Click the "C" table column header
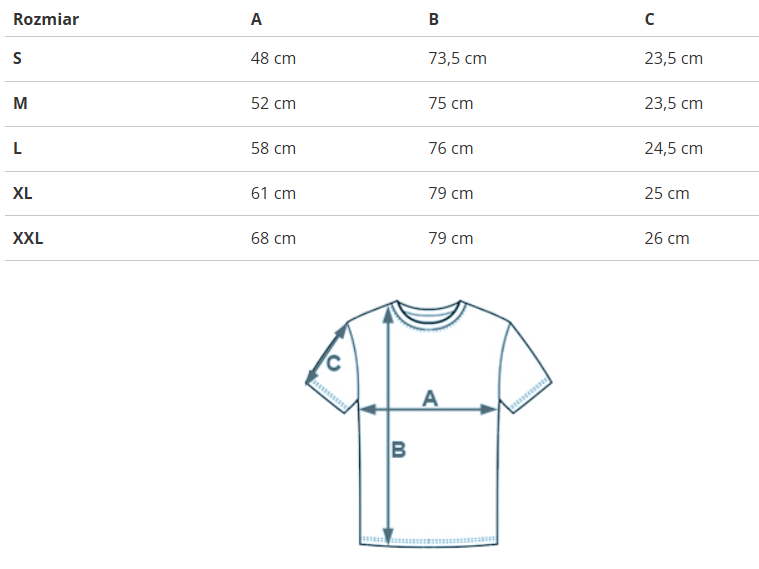Image resolution: width=759 pixels, height=569 pixels. [x=650, y=19]
